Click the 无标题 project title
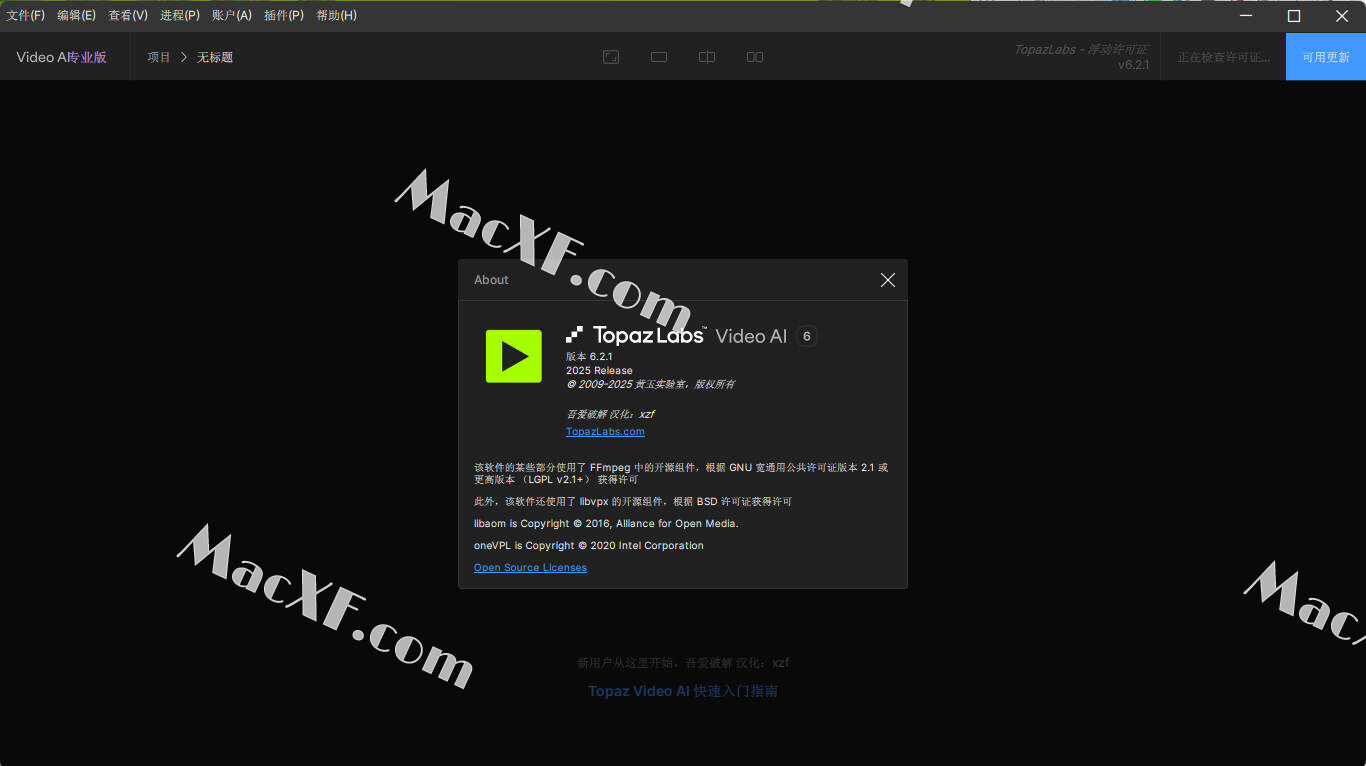Viewport: 1366px width, 766px height. 215,57
